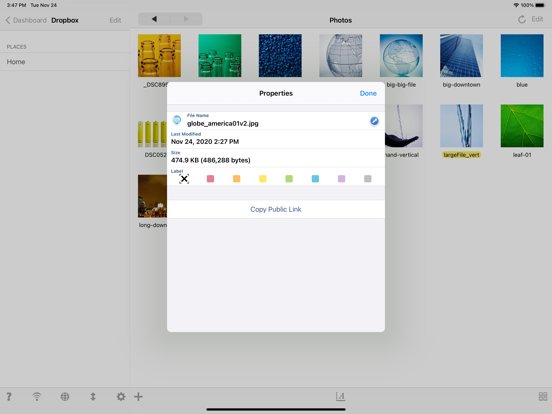552x414 pixels.
Task: Choose the orange label color
Action: [237, 179]
